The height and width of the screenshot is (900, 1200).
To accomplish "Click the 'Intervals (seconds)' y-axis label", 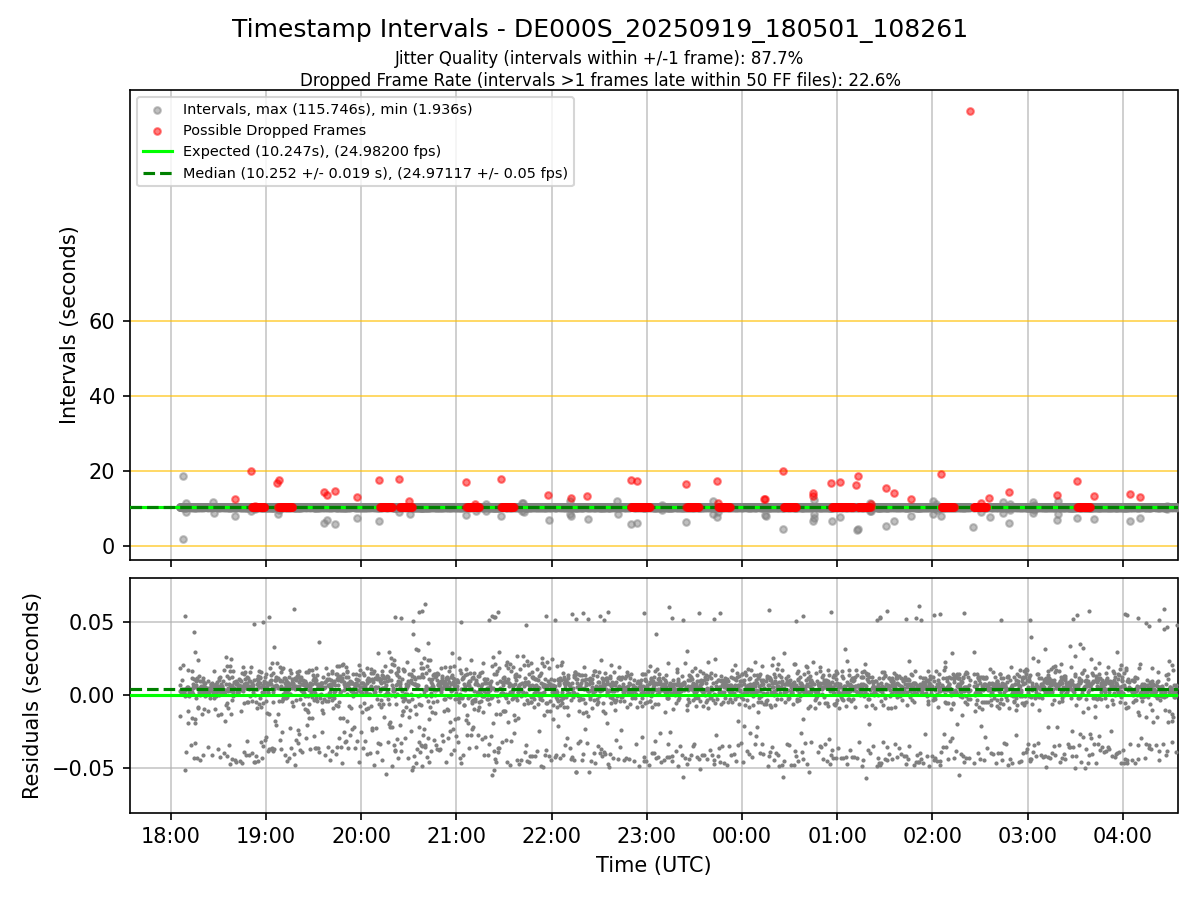I will (x=68, y=325).
